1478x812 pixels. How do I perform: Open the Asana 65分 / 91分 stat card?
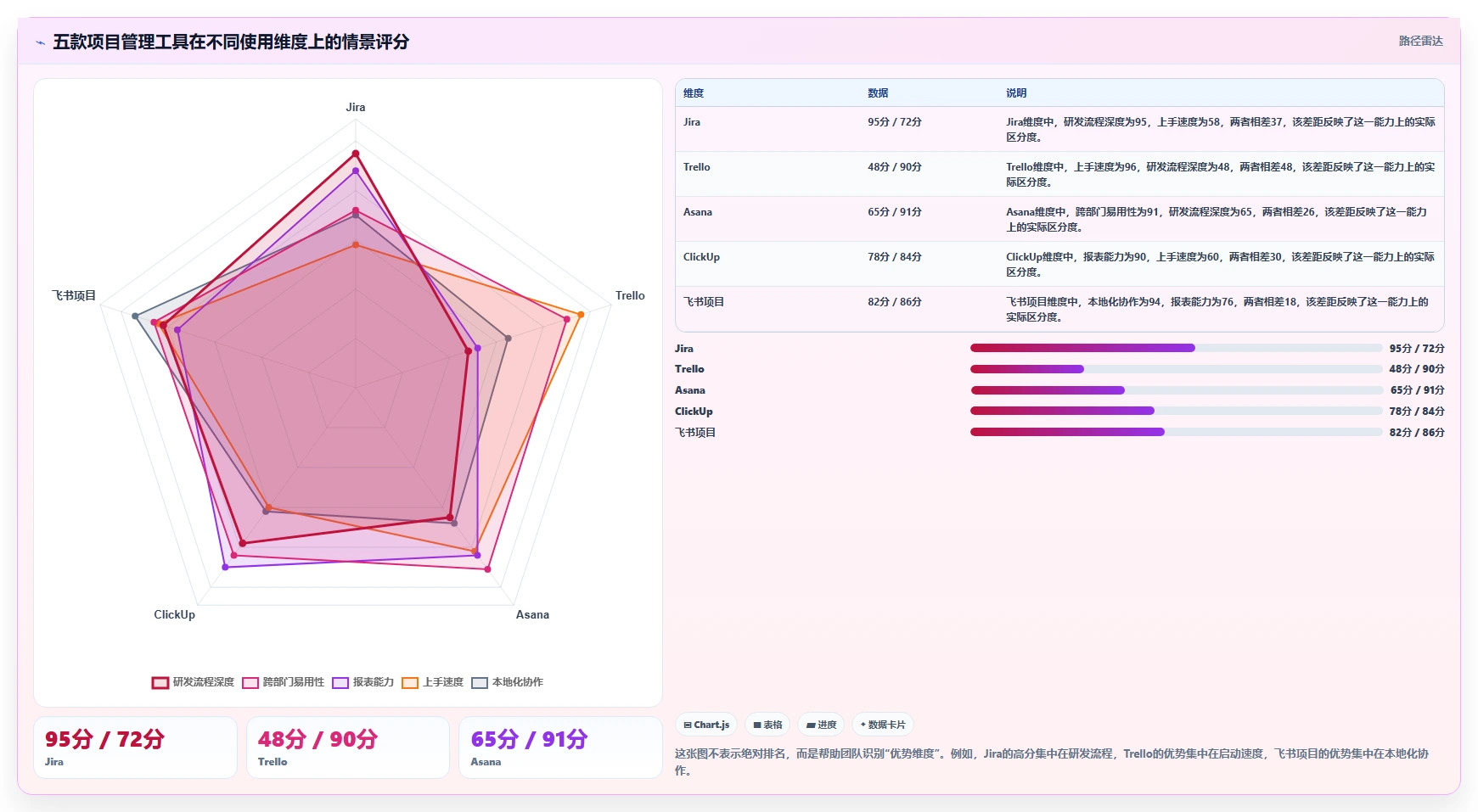(x=560, y=748)
